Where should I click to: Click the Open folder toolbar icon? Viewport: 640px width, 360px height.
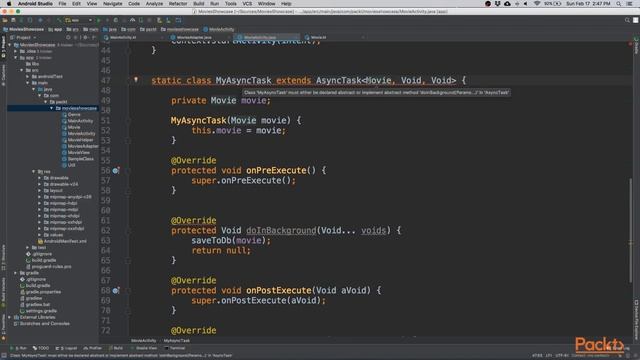(x=5, y=20)
